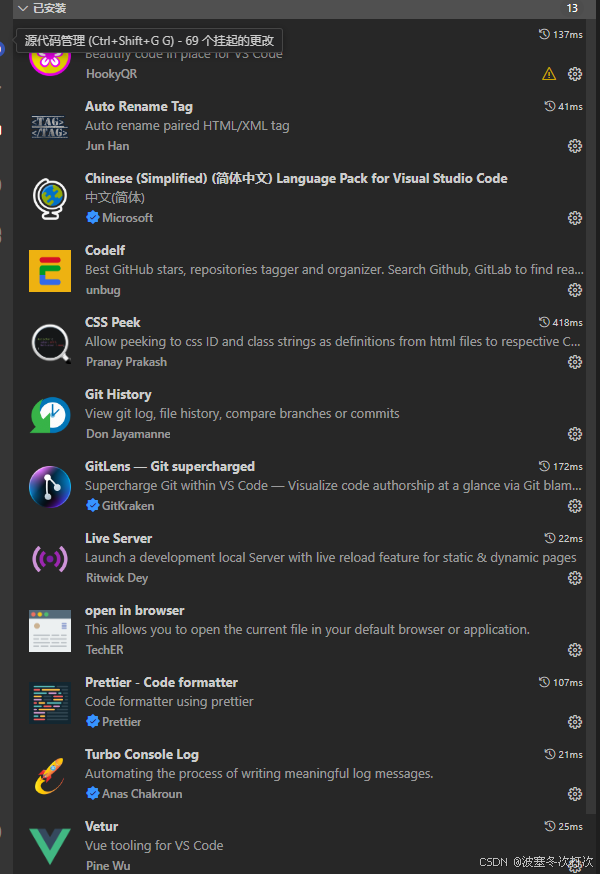Click the Codelf extension logo
Image resolution: width=600 pixels, height=874 pixels.
[50, 271]
